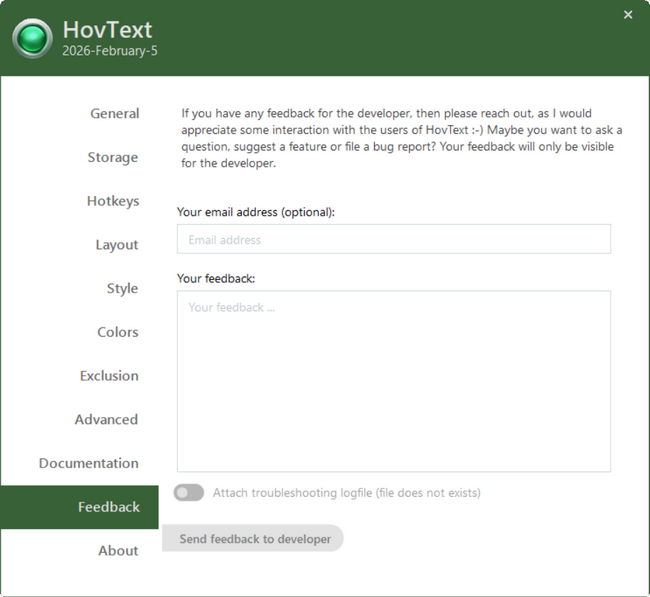650x597 pixels.
Task: Open the Style settings tab
Action: [x=122, y=289]
